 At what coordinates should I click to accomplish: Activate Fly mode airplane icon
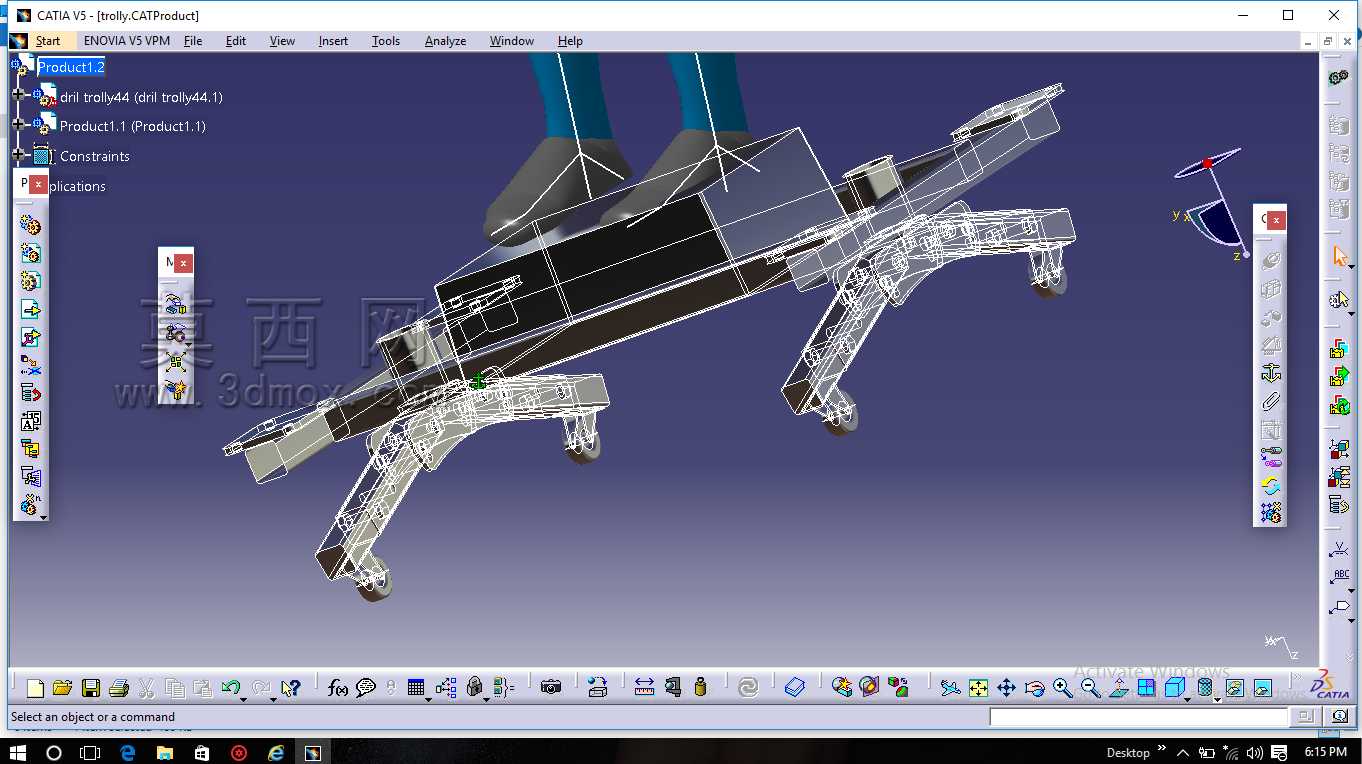[950, 688]
